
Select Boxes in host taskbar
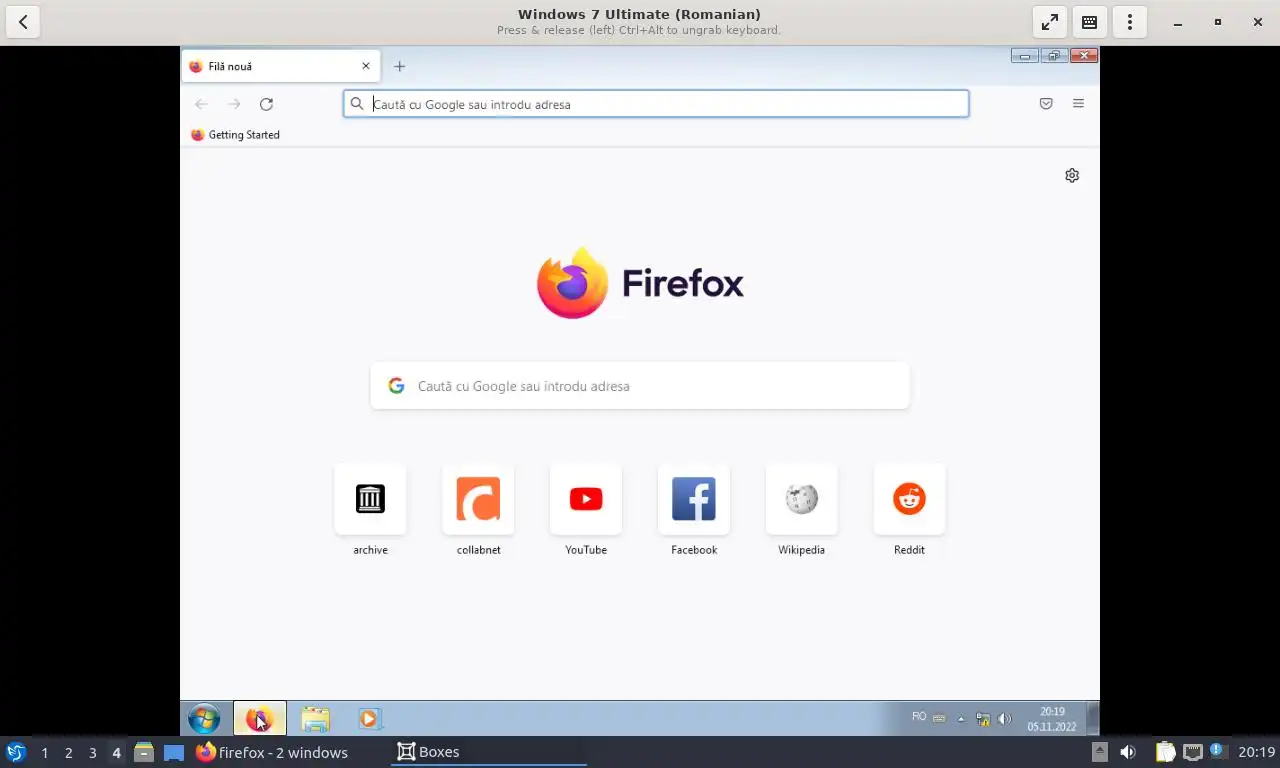[489, 752]
